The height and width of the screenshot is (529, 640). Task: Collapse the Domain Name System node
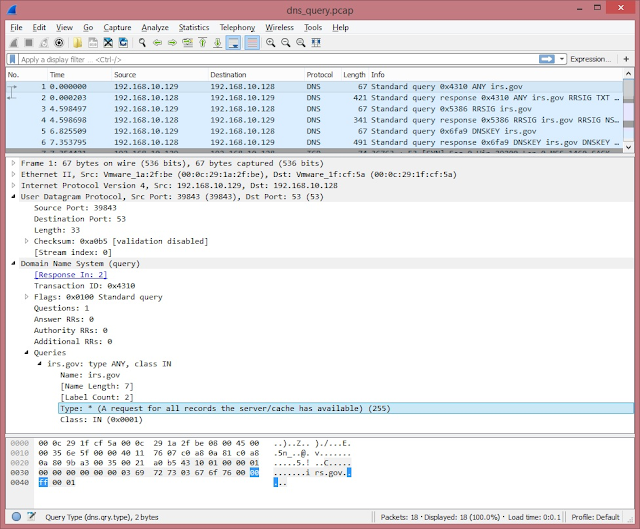13,263
